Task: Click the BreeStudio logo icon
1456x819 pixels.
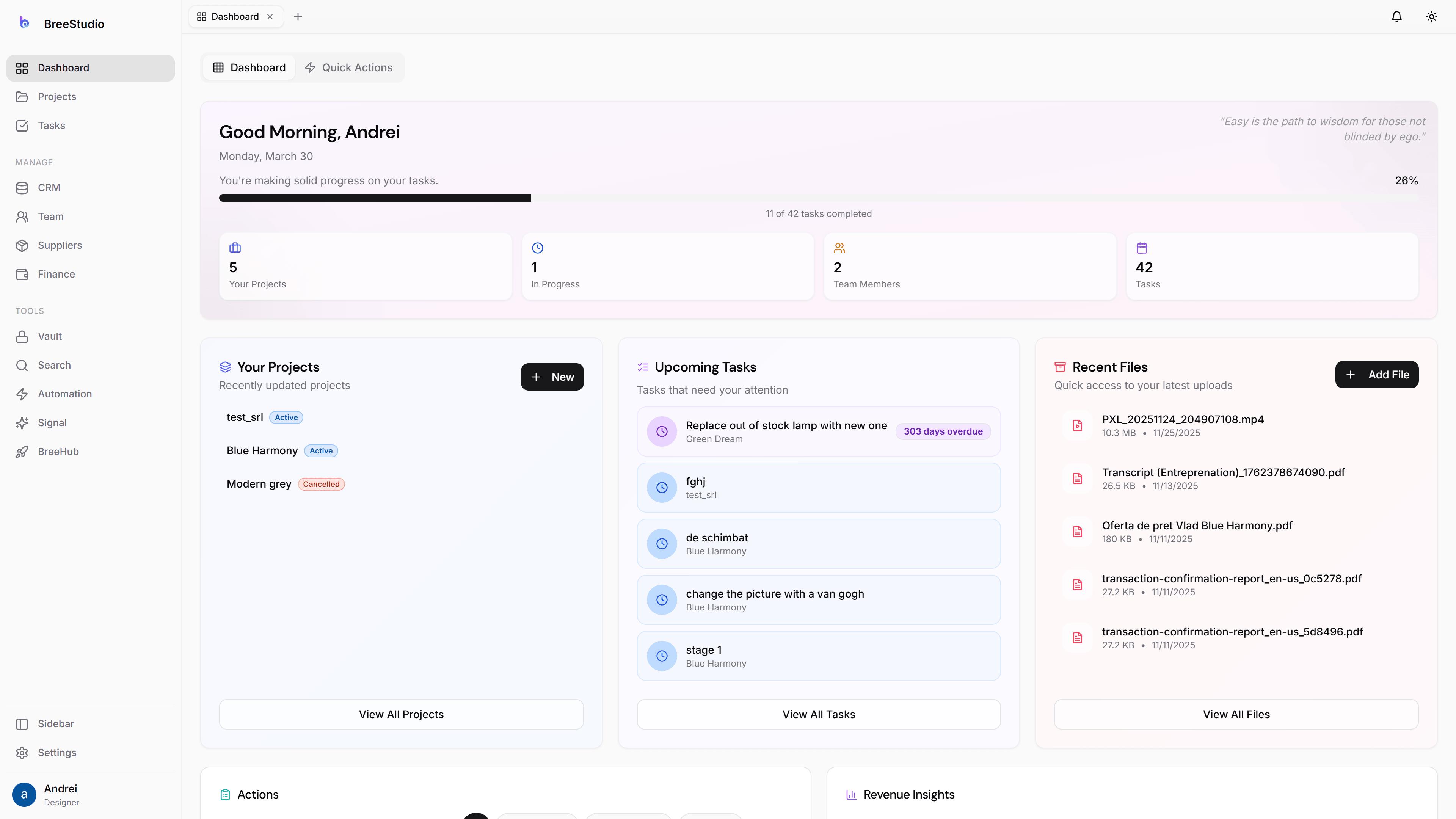Action: pyautogui.click(x=24, y=23)
